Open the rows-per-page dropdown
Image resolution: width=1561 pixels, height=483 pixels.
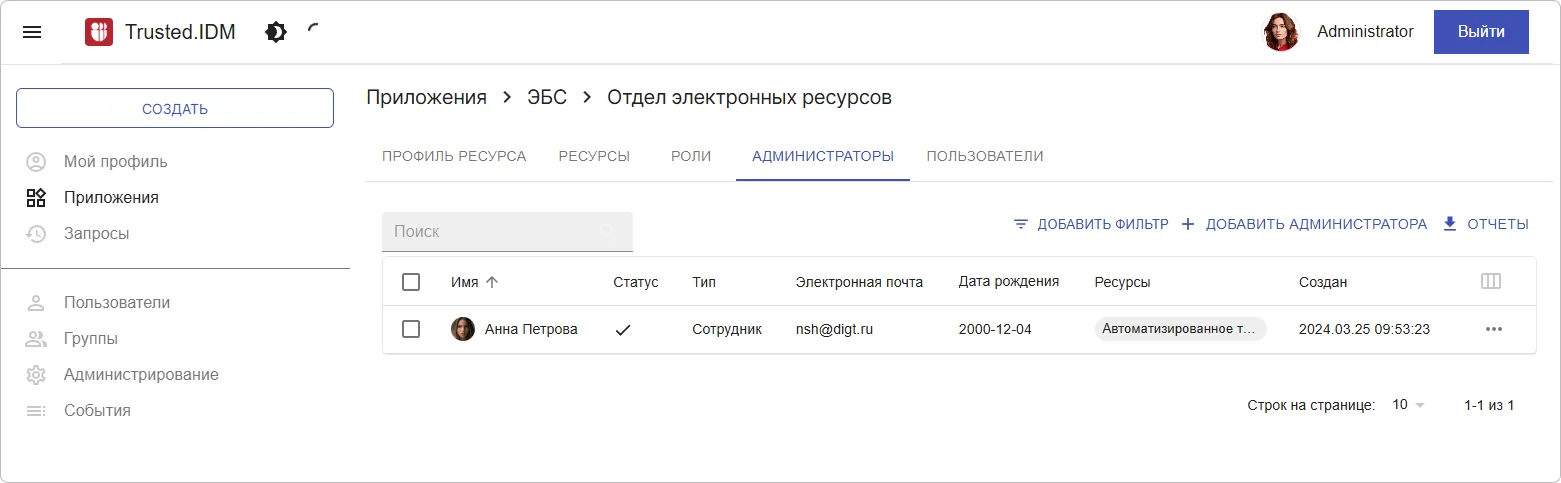pos(1408,405)
